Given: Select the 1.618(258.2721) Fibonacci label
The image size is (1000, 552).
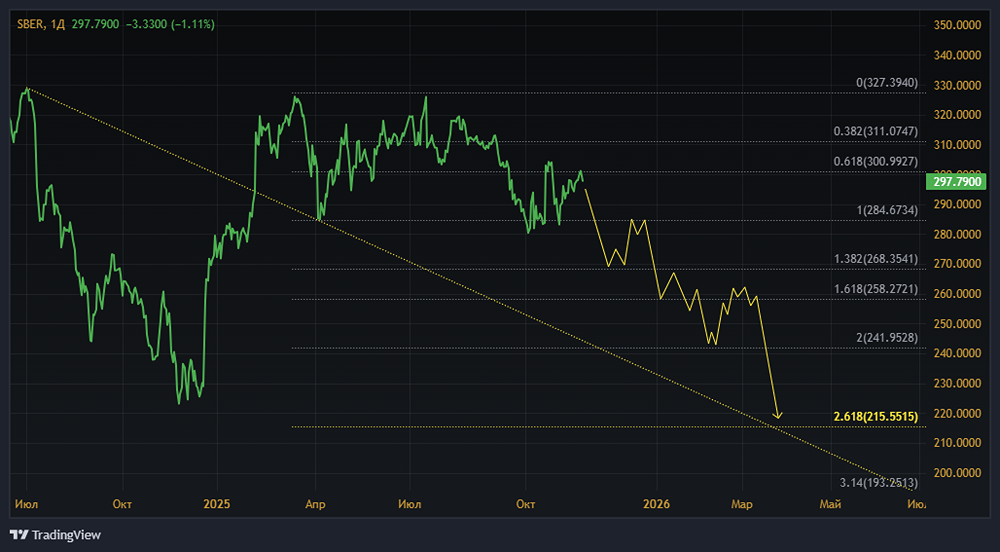Looking at the screenshot, I should (875, 289).
